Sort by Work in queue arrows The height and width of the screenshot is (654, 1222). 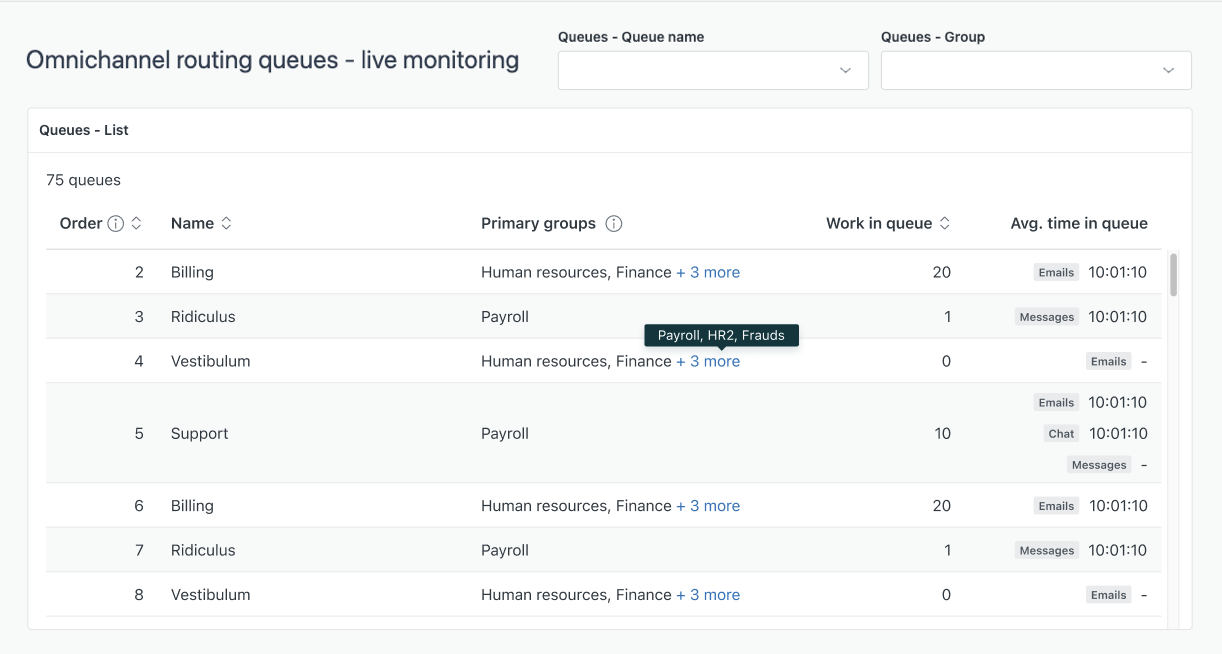pos(945,224)
